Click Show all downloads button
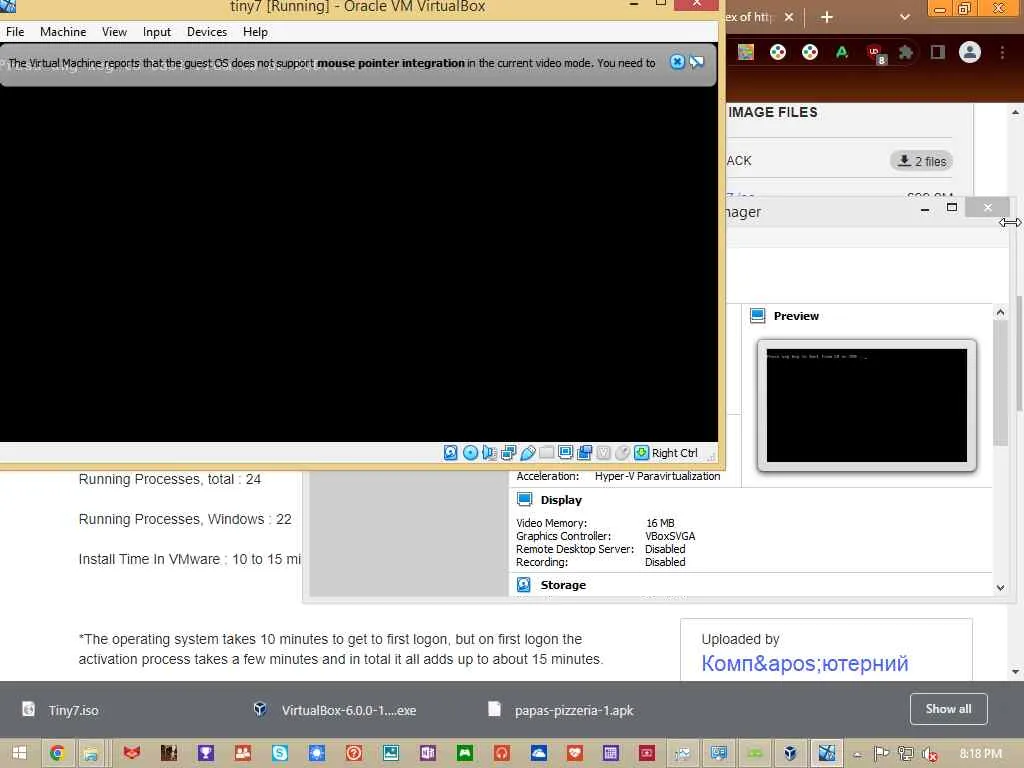Viewport: 1024px width, 768px height. [948, 709]
